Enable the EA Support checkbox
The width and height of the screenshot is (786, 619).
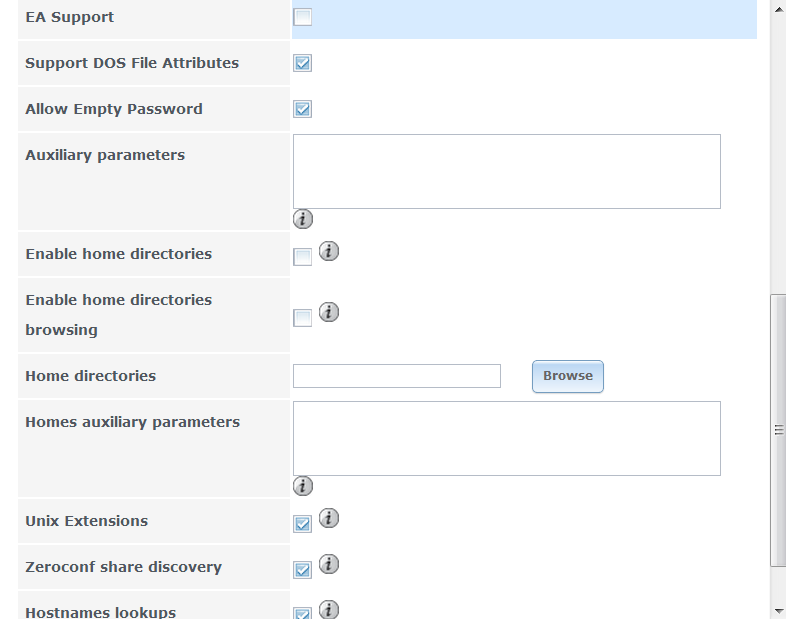click(x=303, y=17)
